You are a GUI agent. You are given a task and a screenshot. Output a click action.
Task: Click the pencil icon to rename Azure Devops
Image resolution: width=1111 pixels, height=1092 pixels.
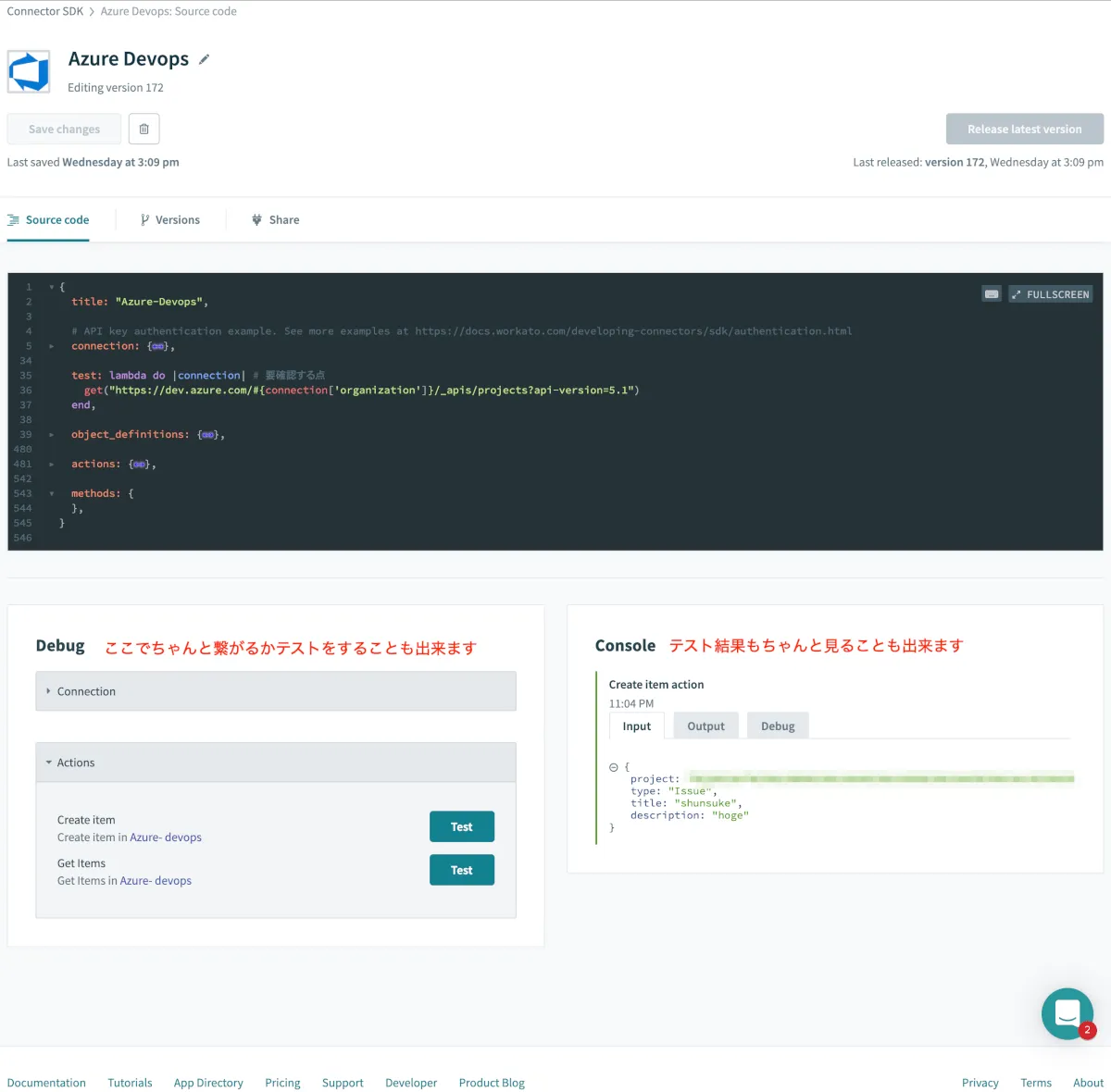pos(205,59)
